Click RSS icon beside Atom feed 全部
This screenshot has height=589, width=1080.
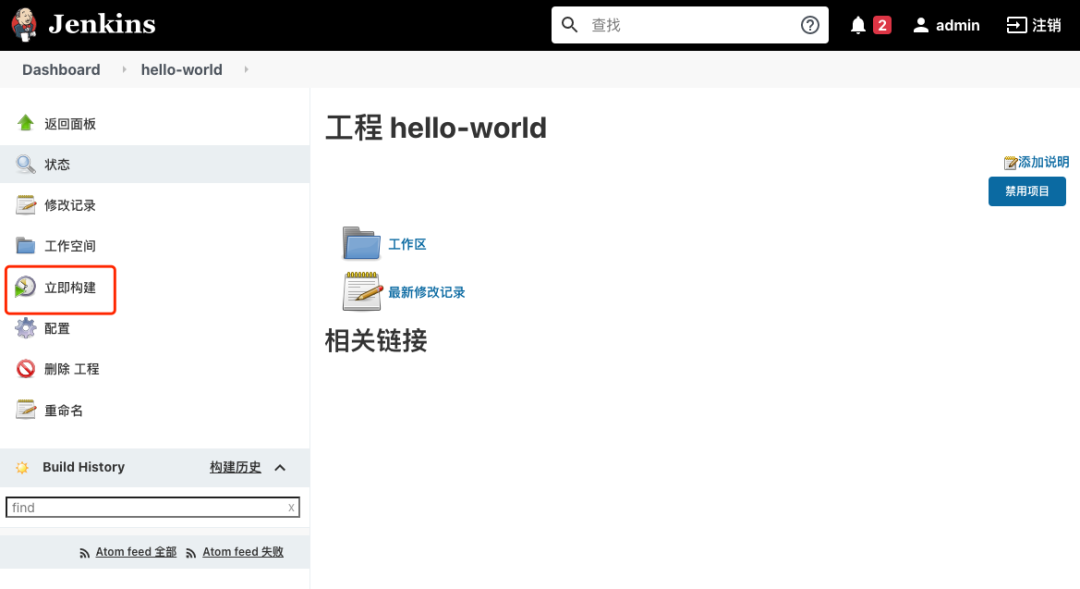pos(85,552)
